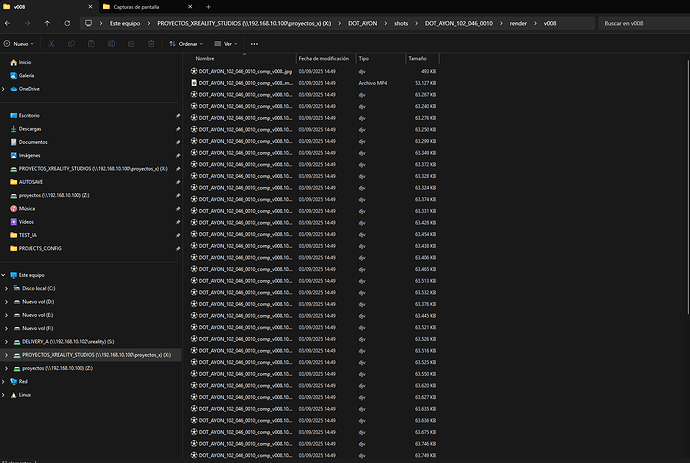Click the Buscar en v008 search field
This screenshot has width=690, height=463.
coord(640,22)
